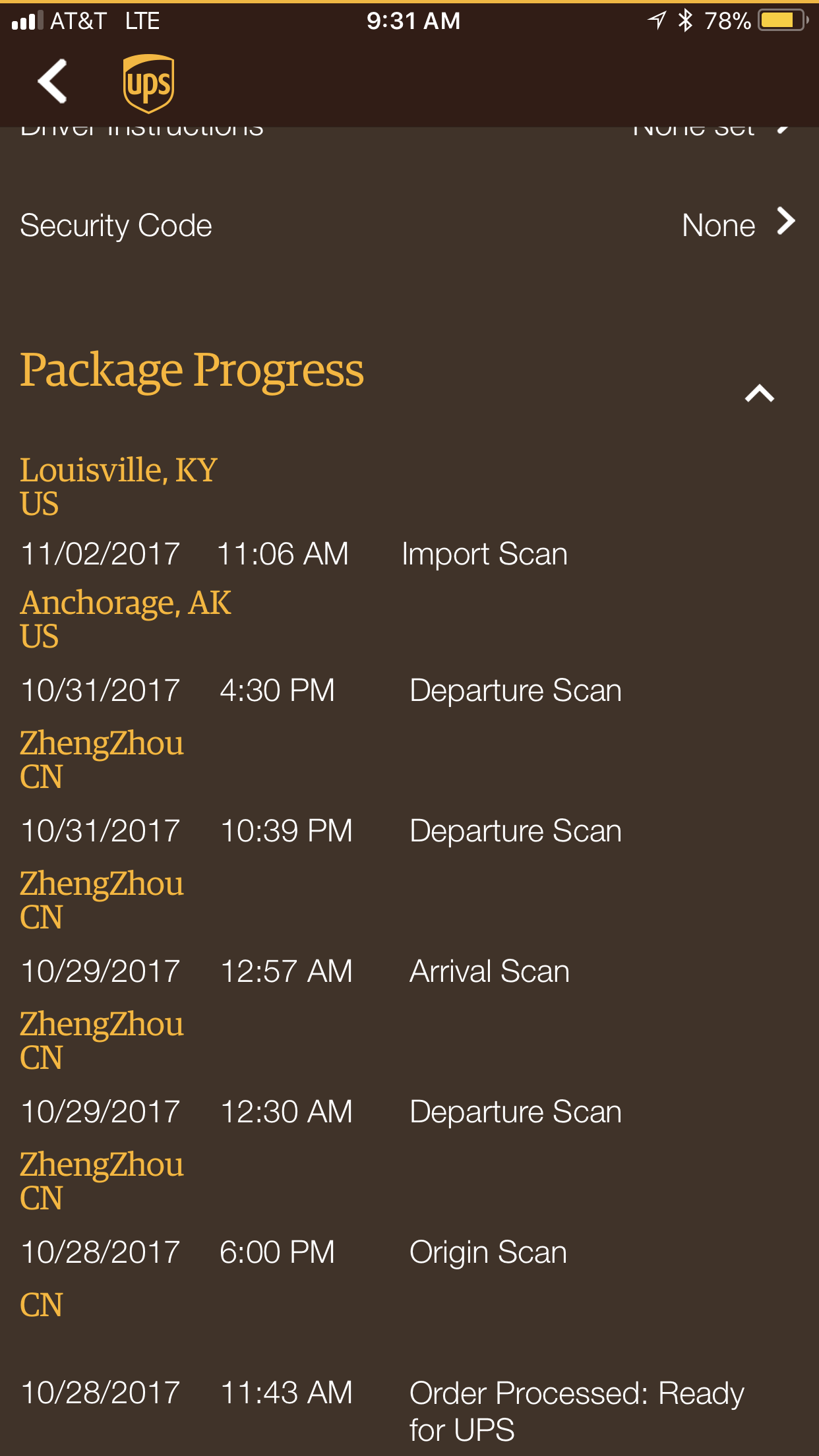819x1456 pixels.
Task: Tap the battery icon in status bar
Action: [x=782, y=20]
